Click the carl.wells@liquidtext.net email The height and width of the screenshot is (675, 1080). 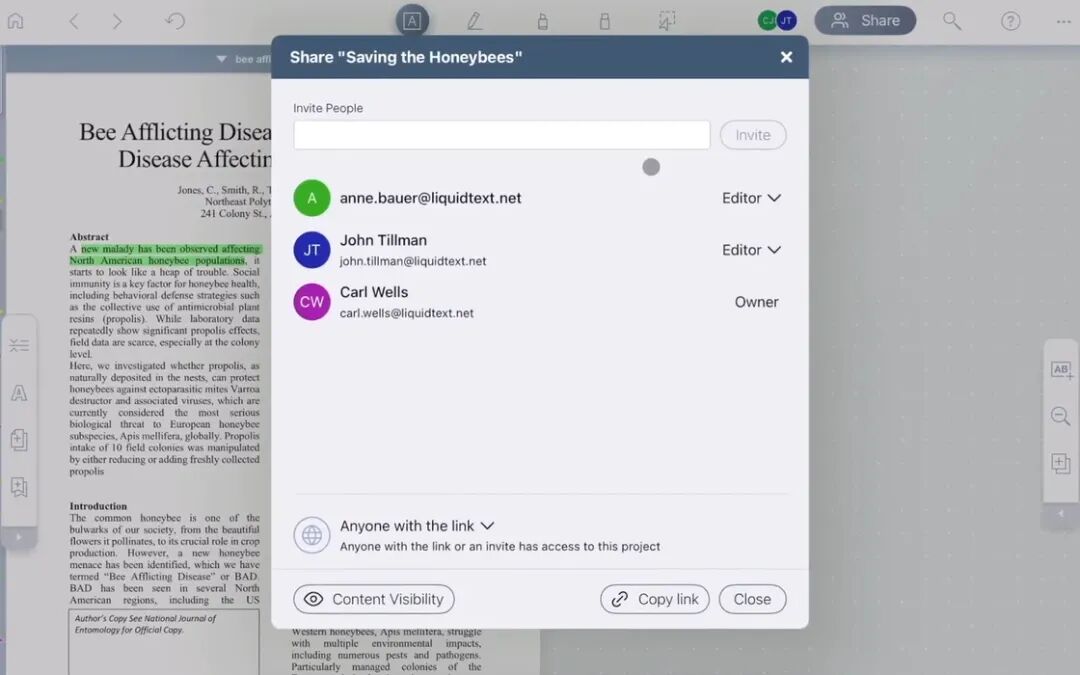point(406,313)
